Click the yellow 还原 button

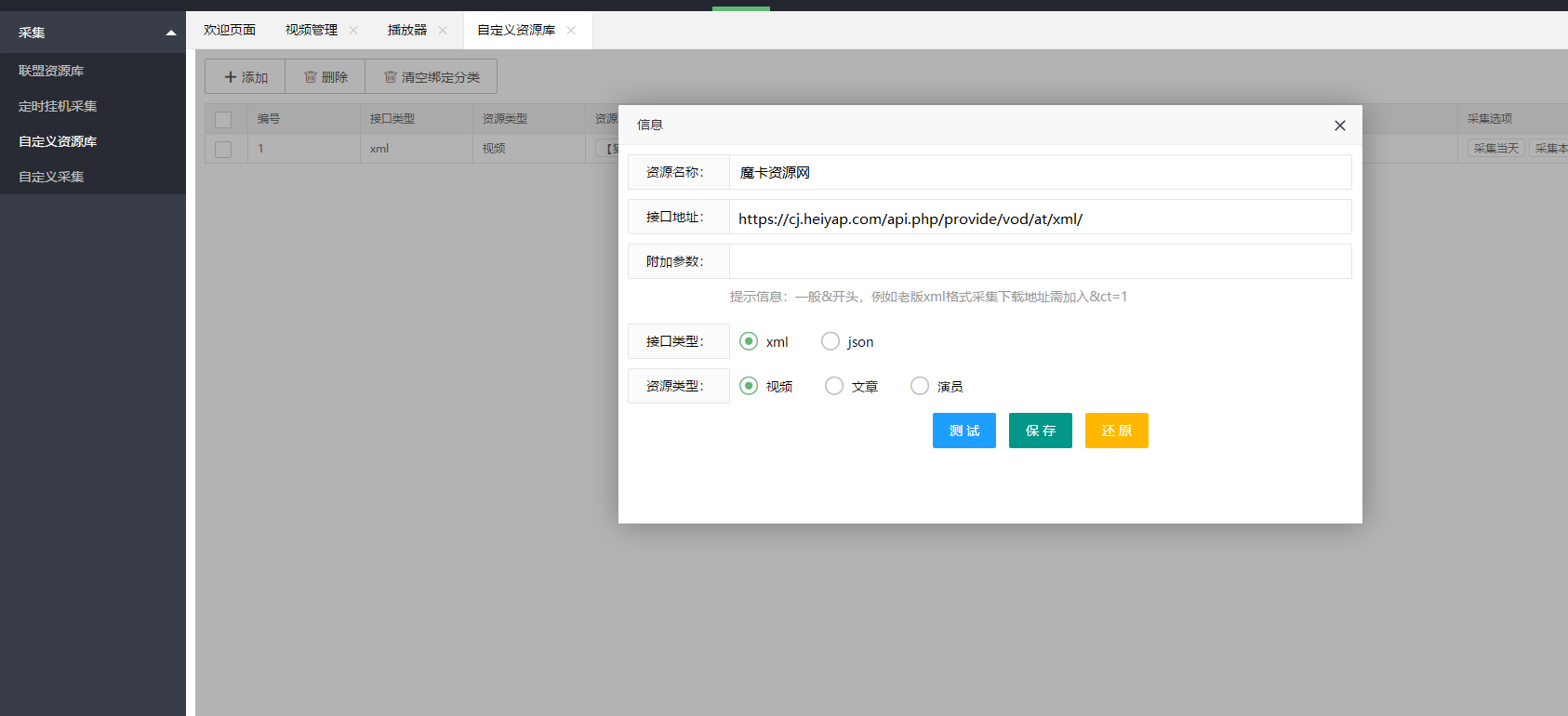[x=1117, y=431]
